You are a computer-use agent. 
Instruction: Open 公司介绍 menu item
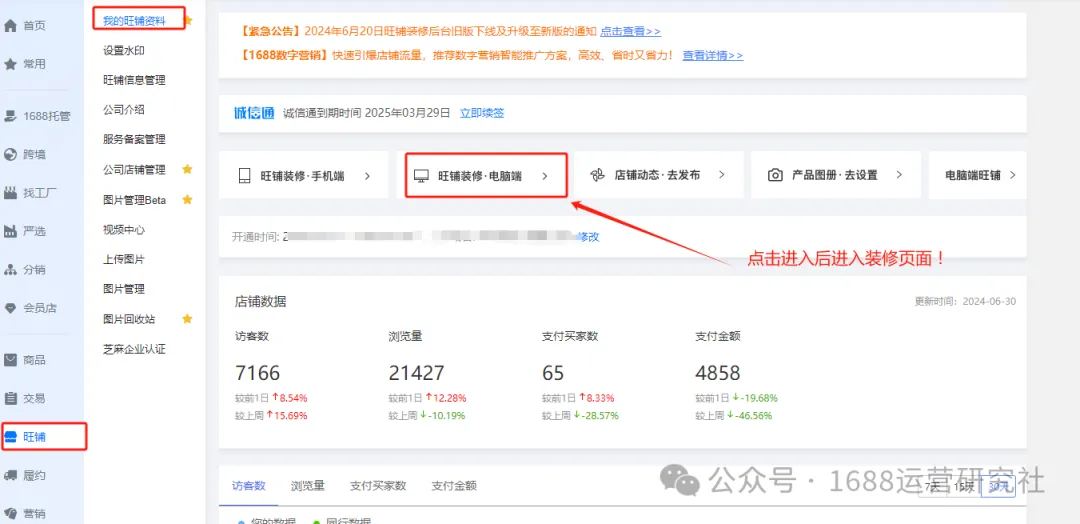click(x=124, y=109)
